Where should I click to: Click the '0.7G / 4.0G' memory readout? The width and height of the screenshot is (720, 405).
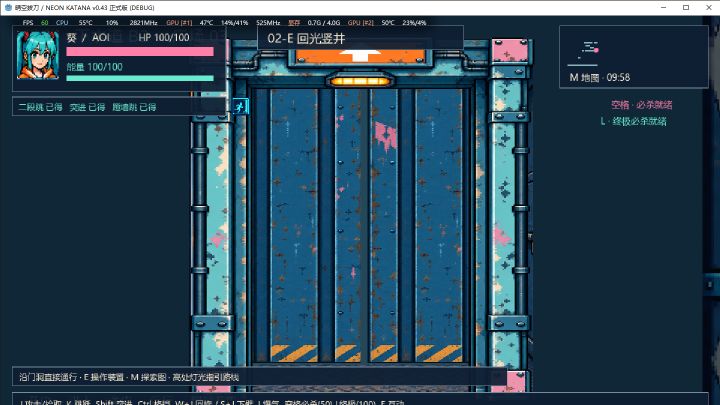(x=324, y=22)
